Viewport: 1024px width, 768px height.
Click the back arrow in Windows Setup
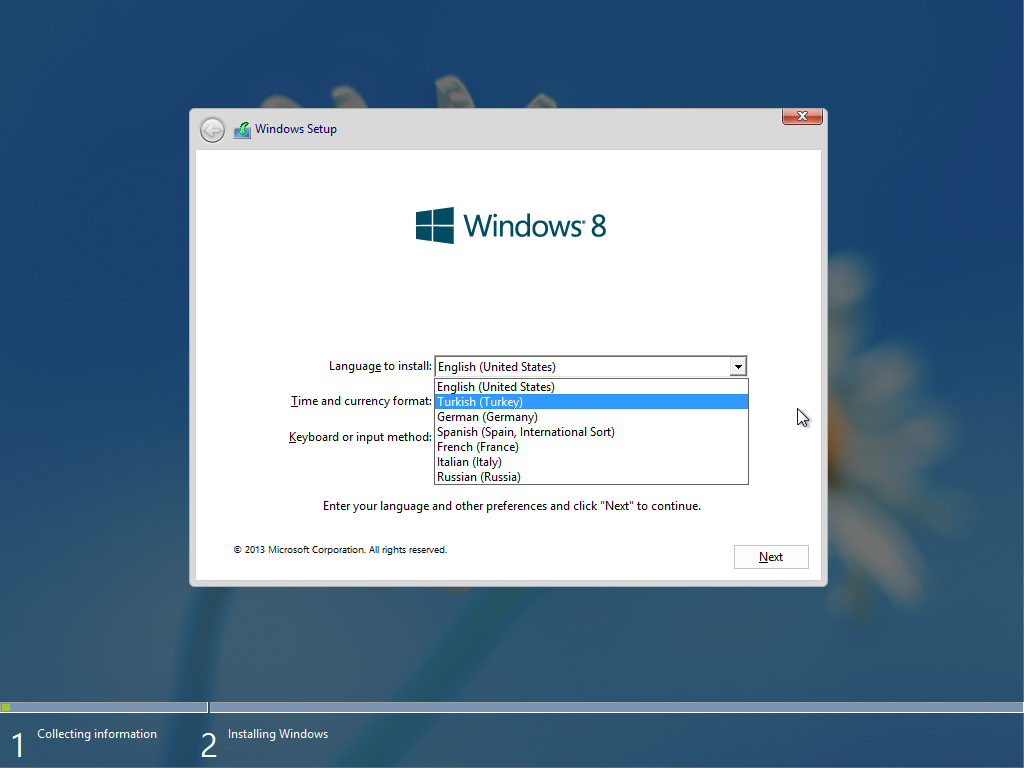[x=212, y=130]
